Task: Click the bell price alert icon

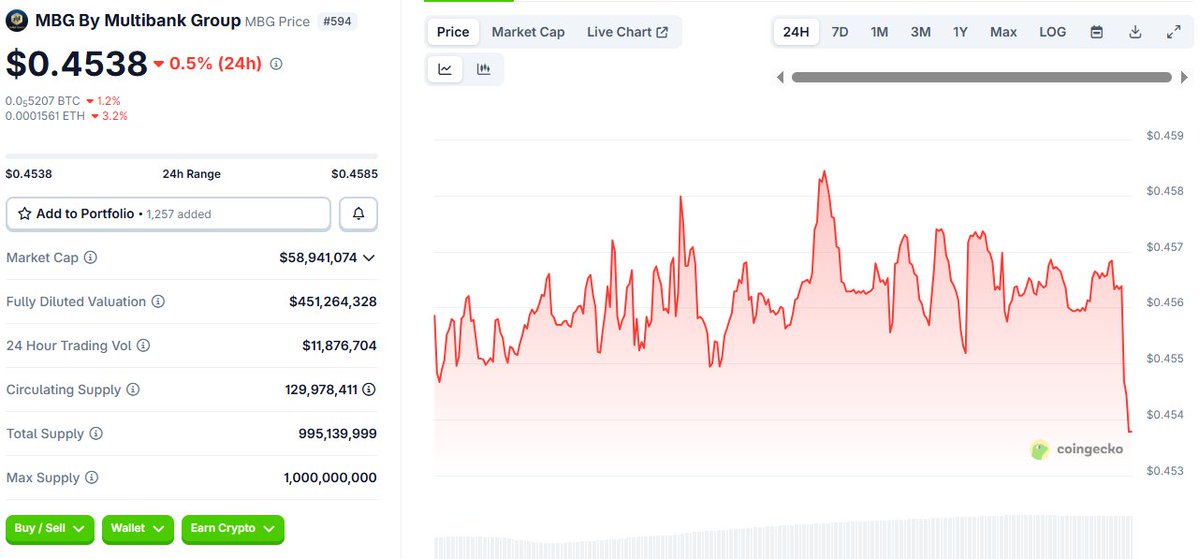Action: pos(359,214)
